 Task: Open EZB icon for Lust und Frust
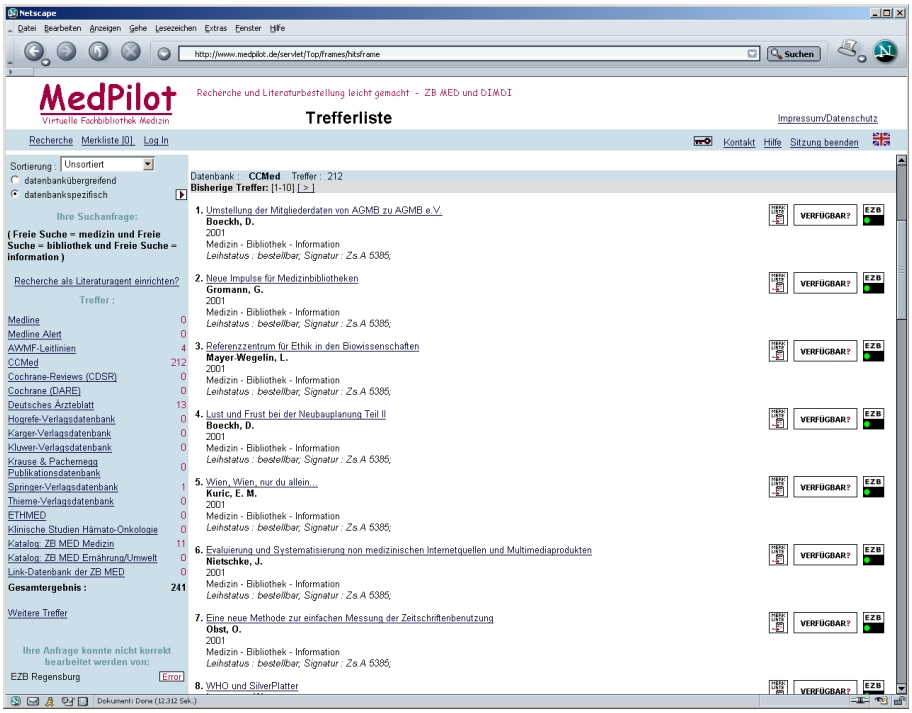coord(873,419)
